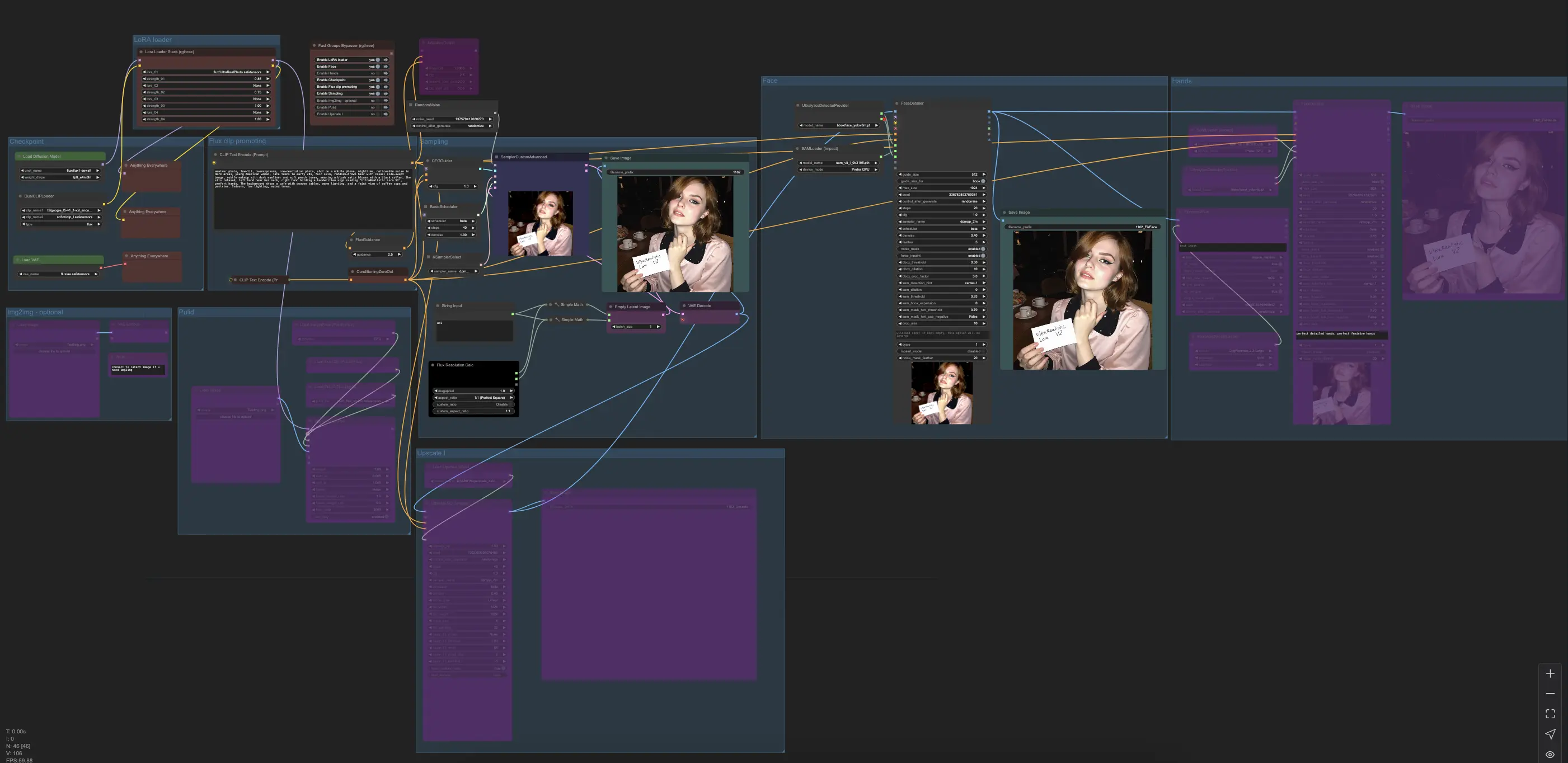
Task: Jump to Upscale I group via its arrow icon
Action: [x=386, y=114]
